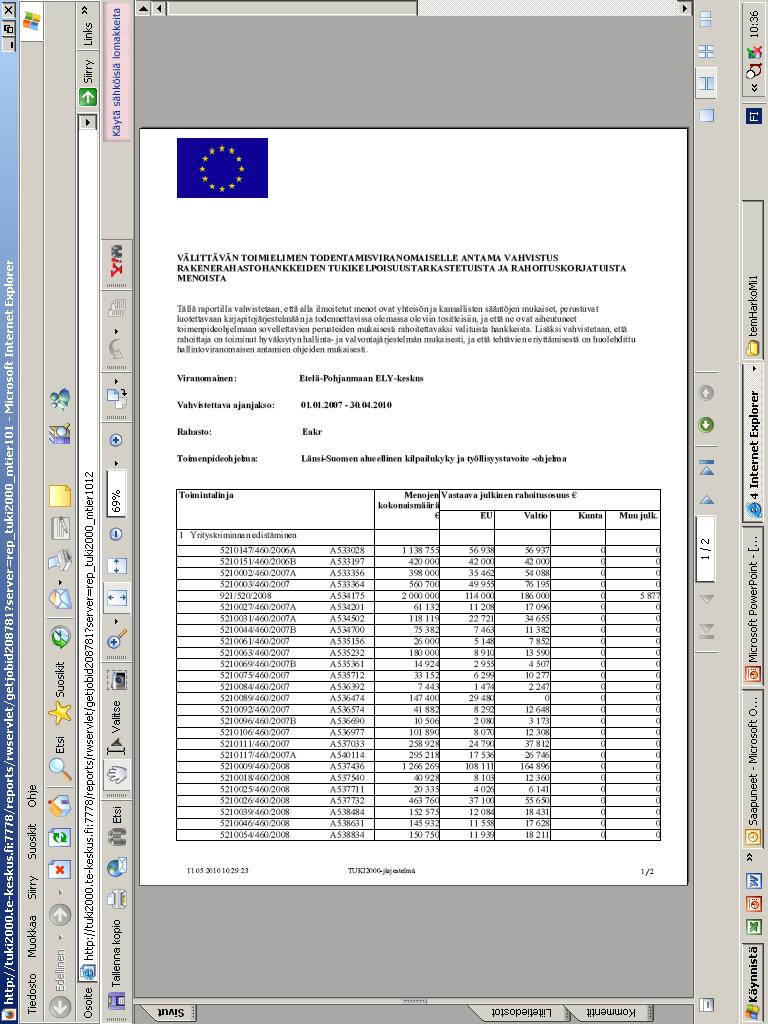Click the grey Previous View arrow
This screenshot has width=768, height=1024.
pos(706,392)
